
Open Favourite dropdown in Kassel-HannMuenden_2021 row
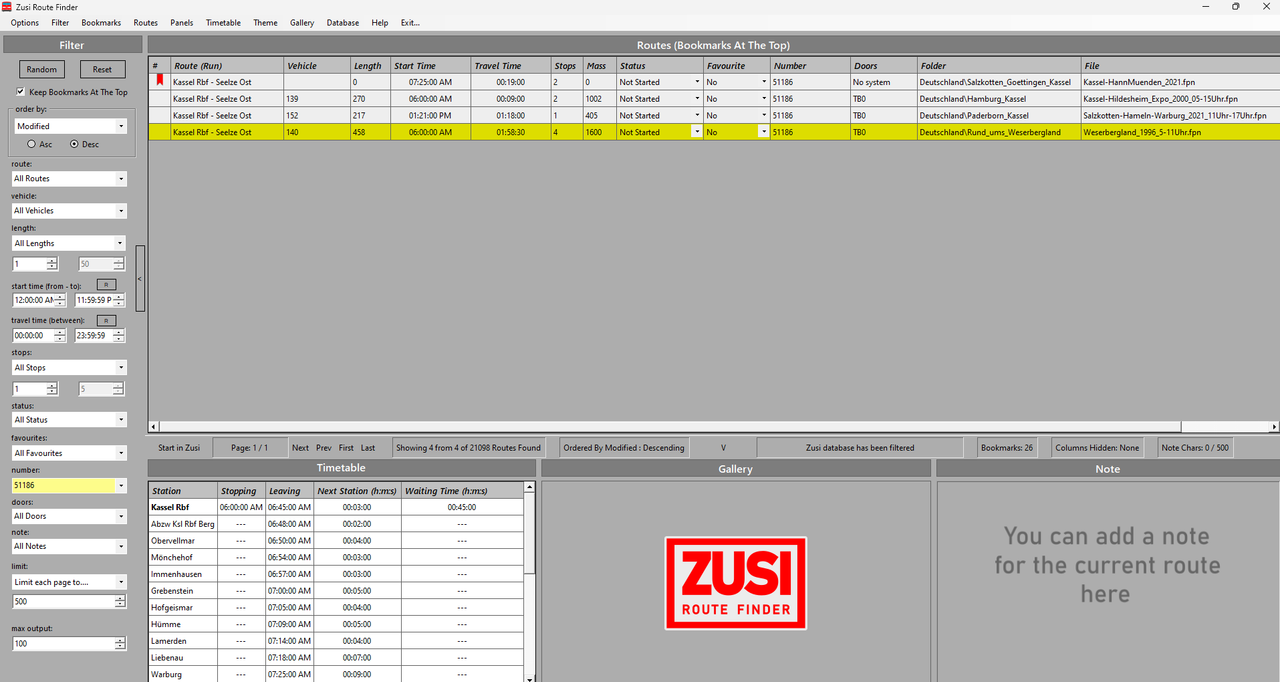click(x=764, y=82)
